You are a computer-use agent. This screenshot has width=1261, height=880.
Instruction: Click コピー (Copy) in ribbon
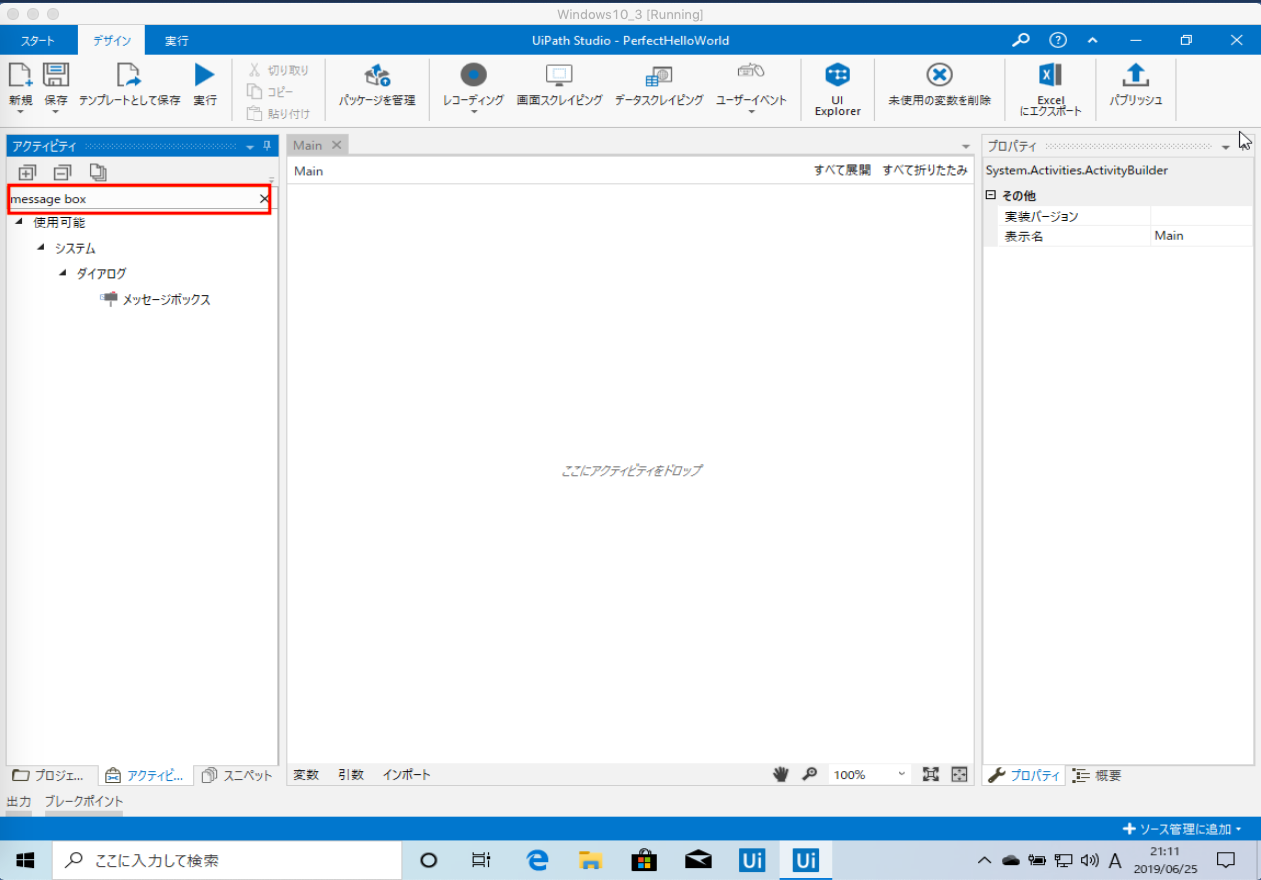[x=270, y=92]
